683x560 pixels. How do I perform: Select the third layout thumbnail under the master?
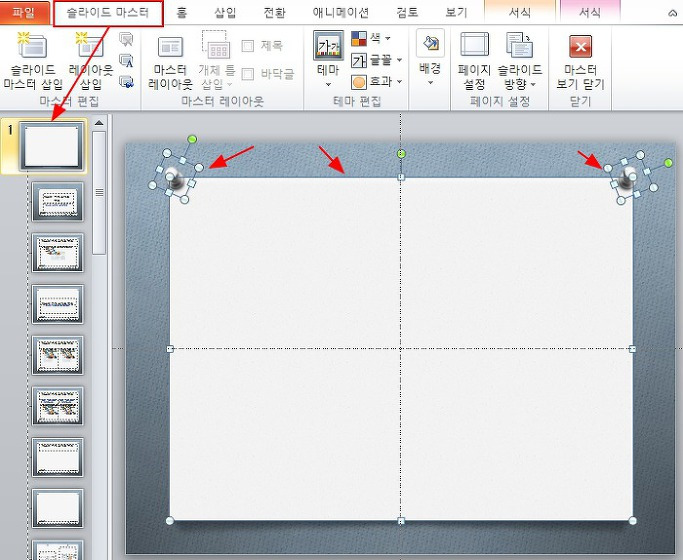tap(57, 304)
